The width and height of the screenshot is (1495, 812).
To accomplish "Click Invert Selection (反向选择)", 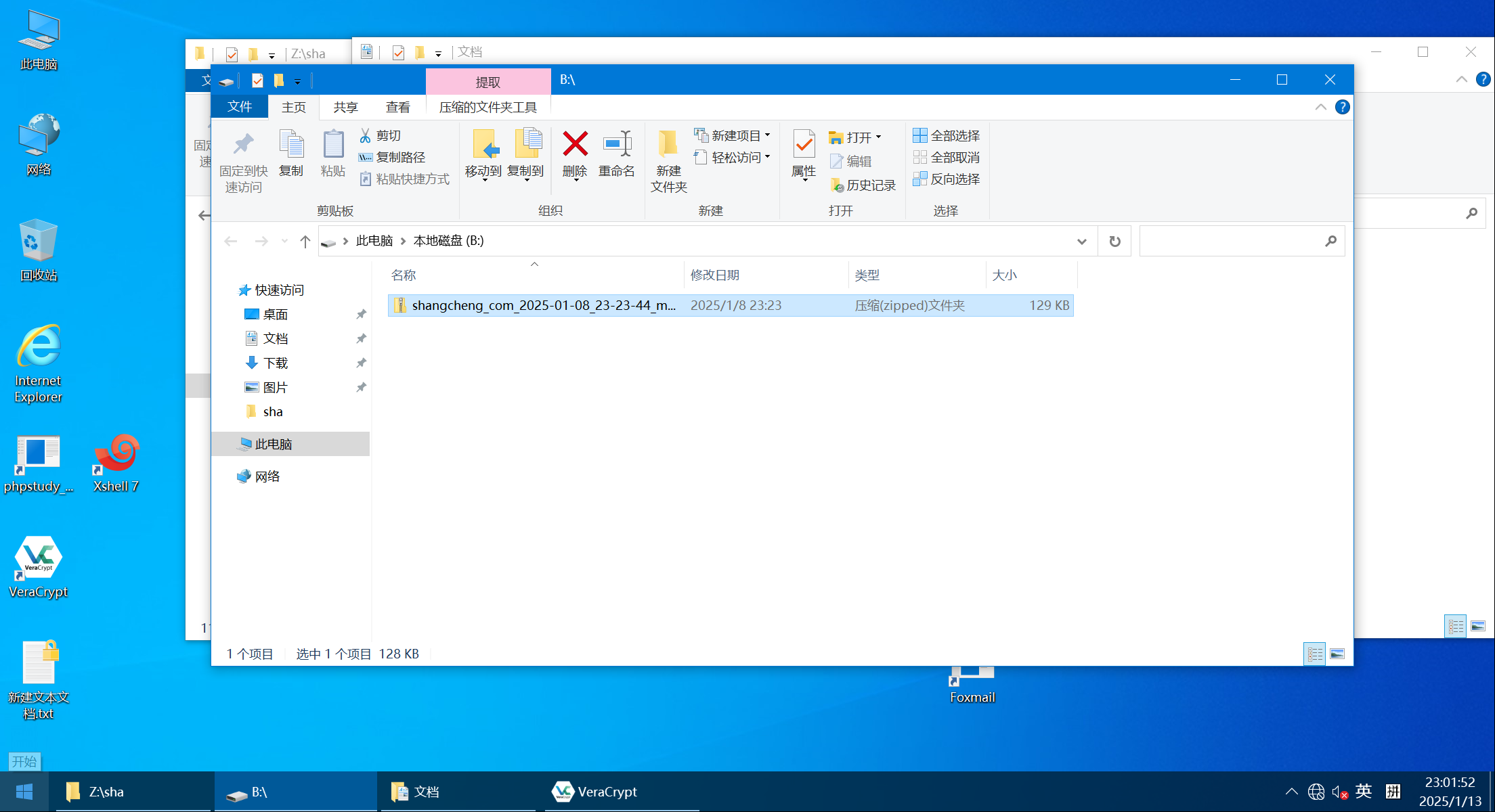I will (947, 179).
